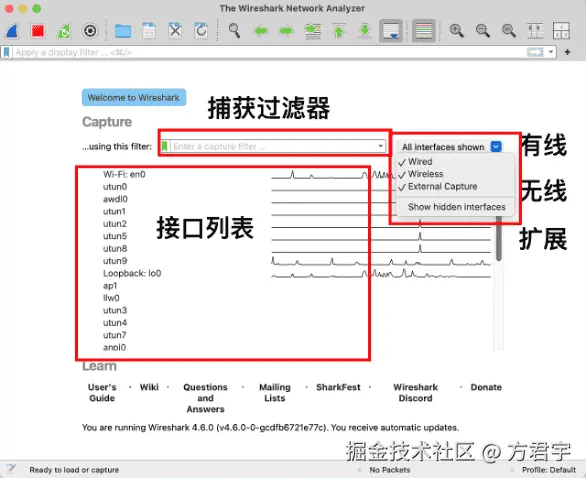
Task: Toggle packet colorization rules
Action: (424, 31)
